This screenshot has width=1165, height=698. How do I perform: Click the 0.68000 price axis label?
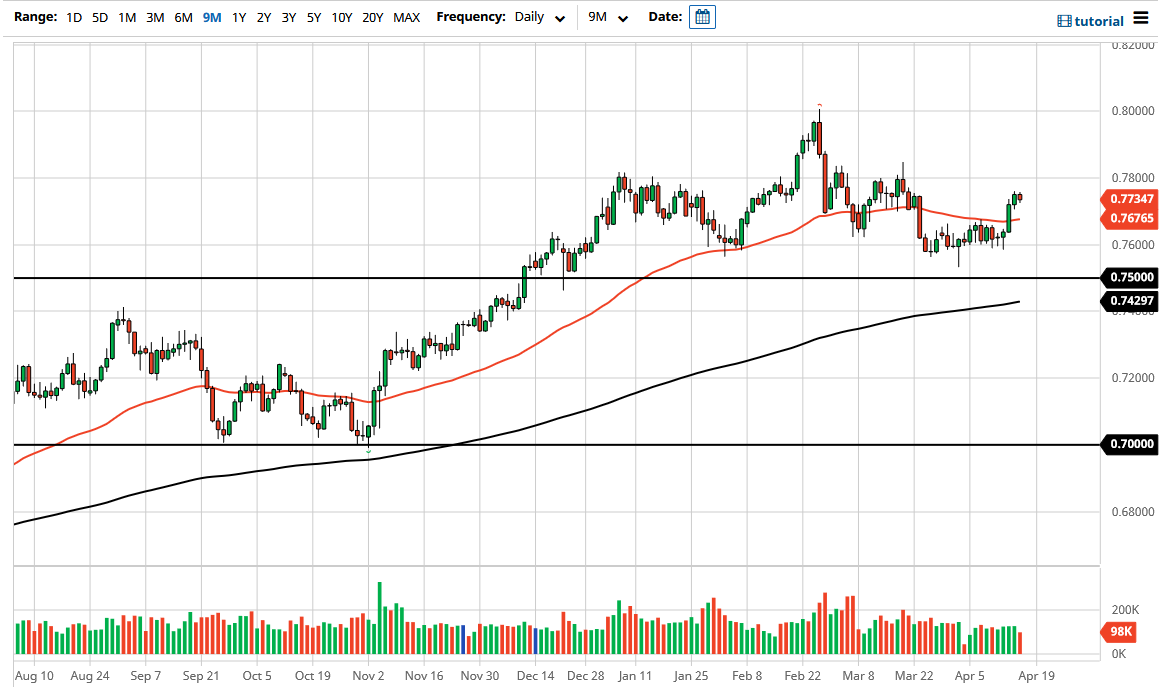[1133, 511]
